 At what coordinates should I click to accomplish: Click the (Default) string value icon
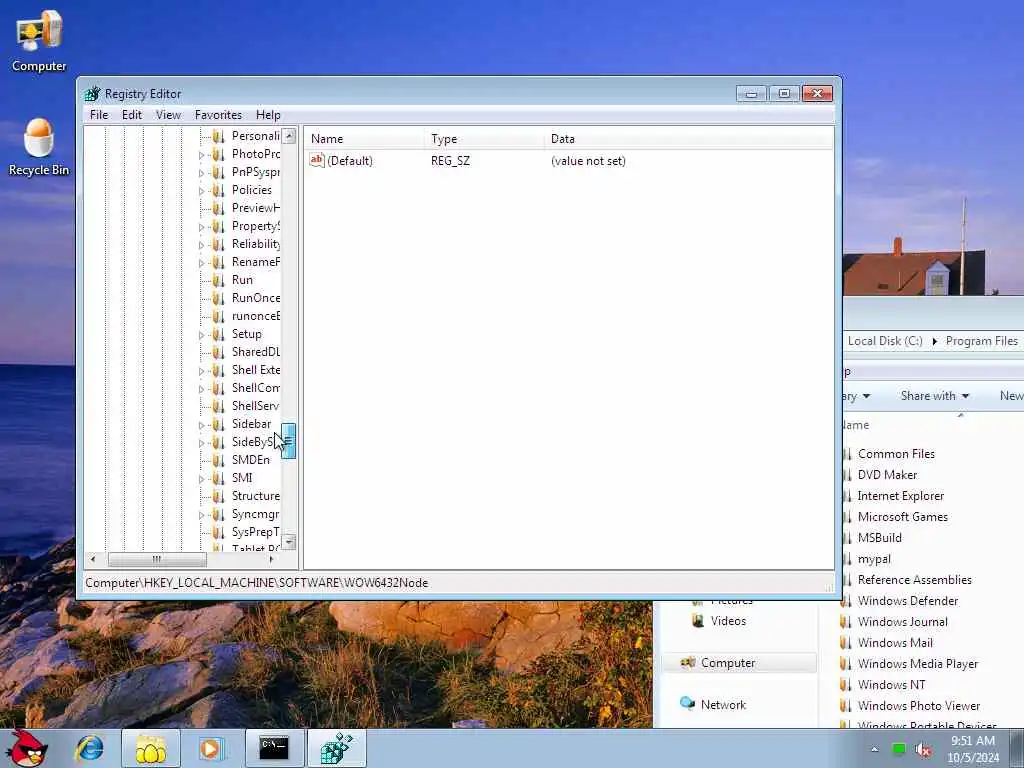pos(317,160)
